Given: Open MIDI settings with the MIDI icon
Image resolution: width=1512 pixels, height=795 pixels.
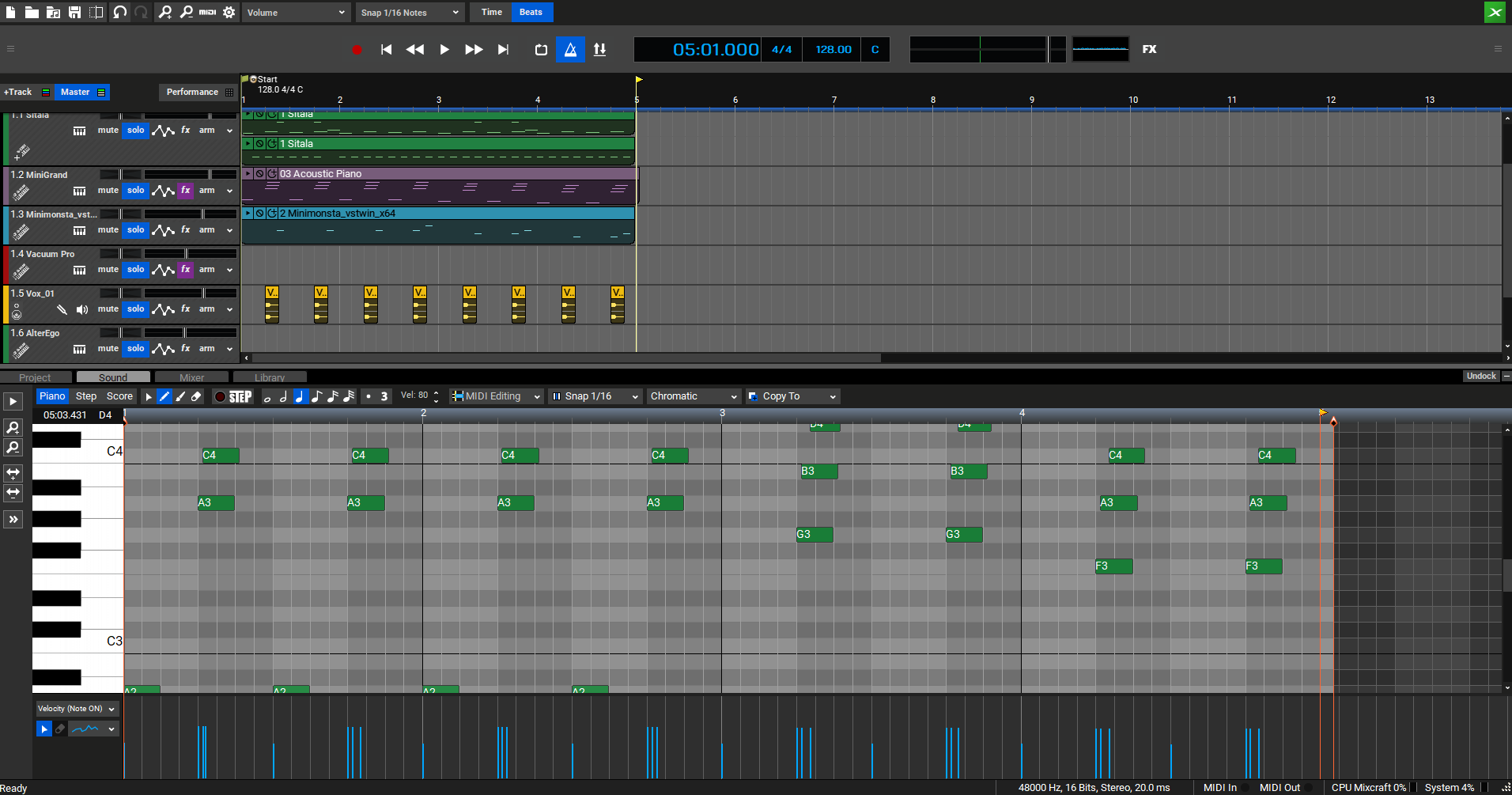Looking at the screenshot, I should (x=207, y=13).
